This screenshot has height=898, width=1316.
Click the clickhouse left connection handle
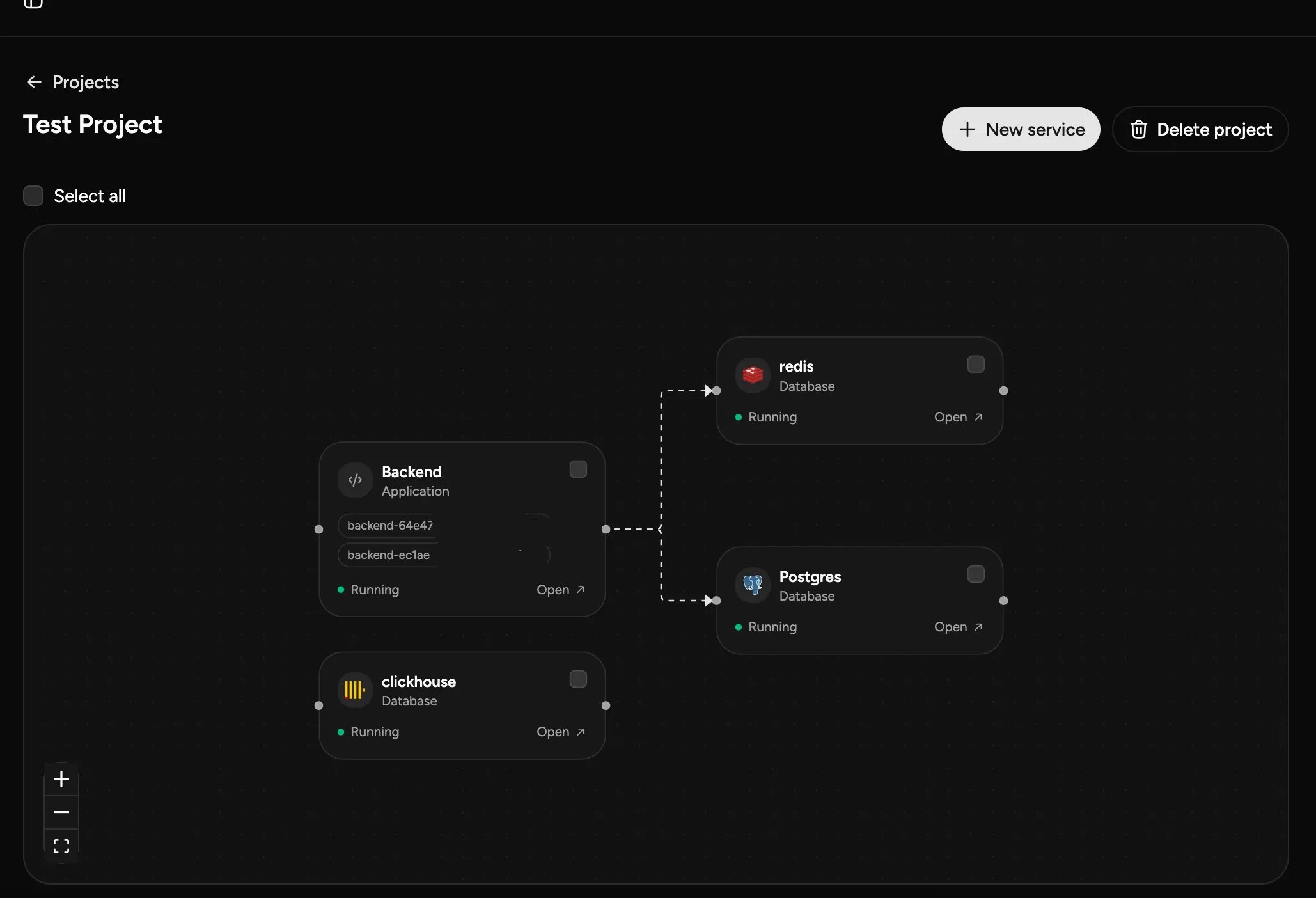319,705
